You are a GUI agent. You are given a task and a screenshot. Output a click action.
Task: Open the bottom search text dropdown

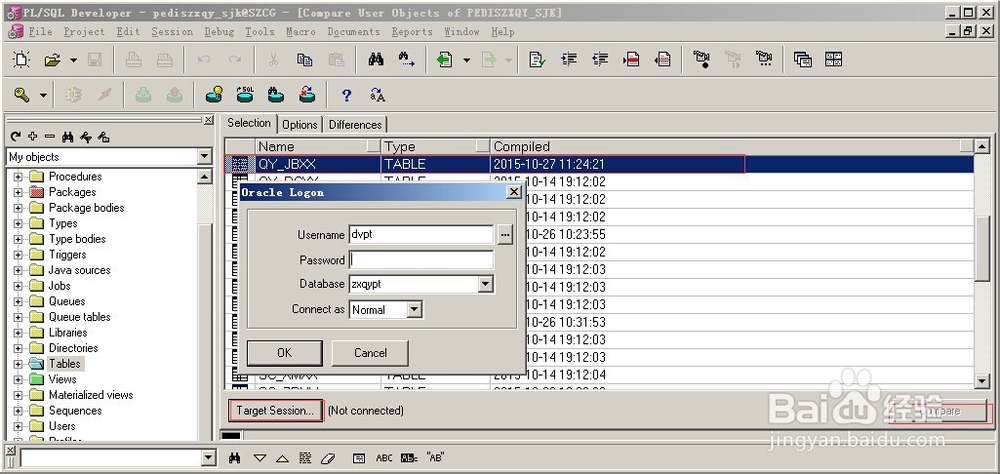(209, 457)
